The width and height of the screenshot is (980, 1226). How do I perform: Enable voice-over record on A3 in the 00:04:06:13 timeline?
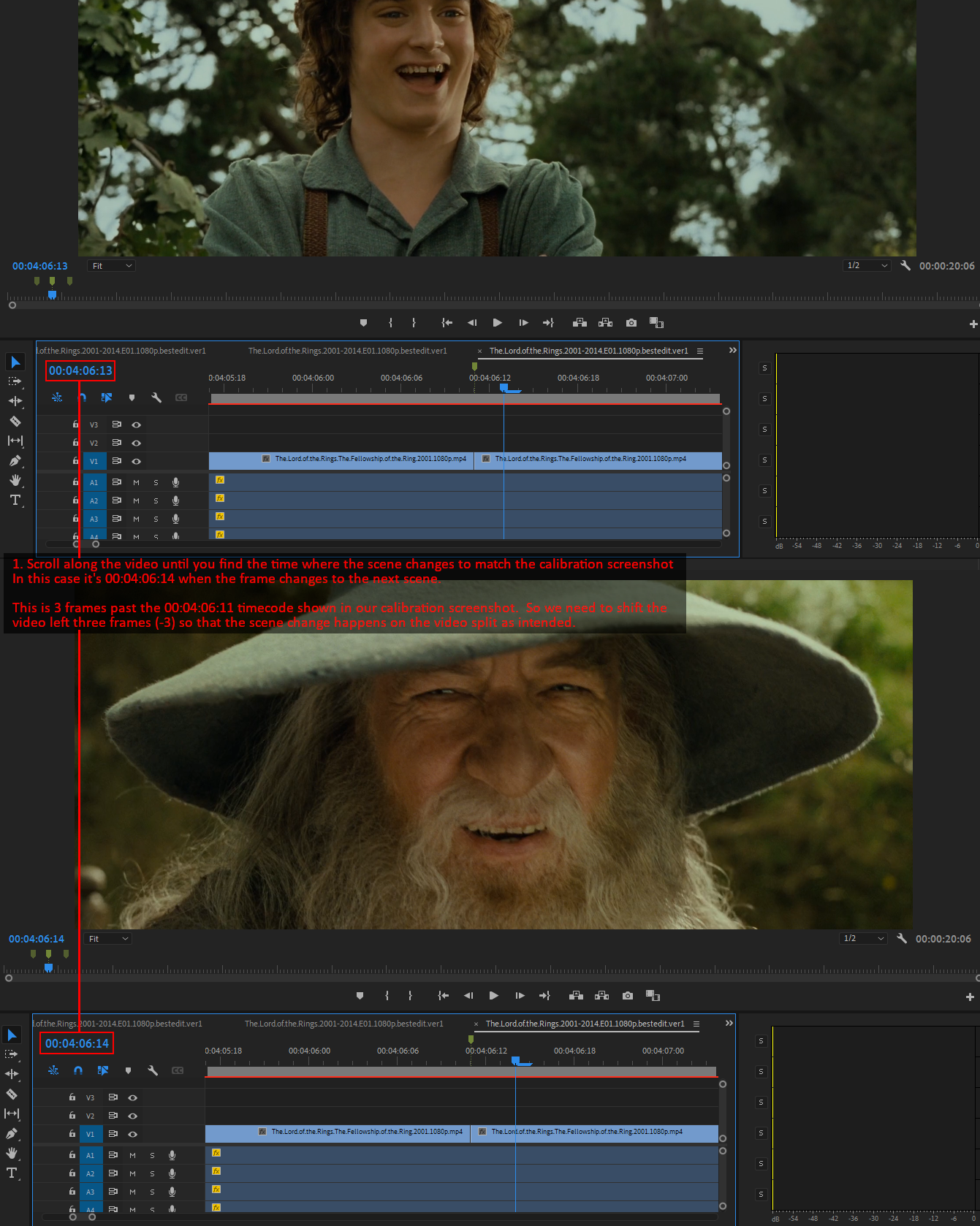tap(175, 519)
